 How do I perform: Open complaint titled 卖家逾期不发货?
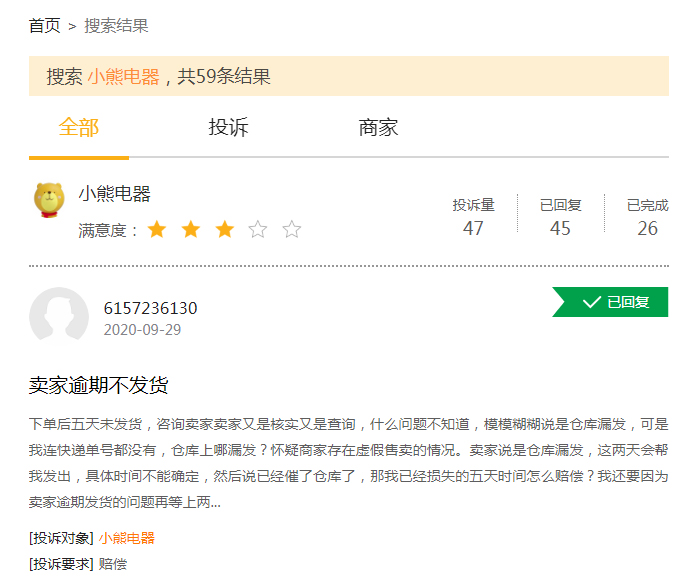point(98,385)
